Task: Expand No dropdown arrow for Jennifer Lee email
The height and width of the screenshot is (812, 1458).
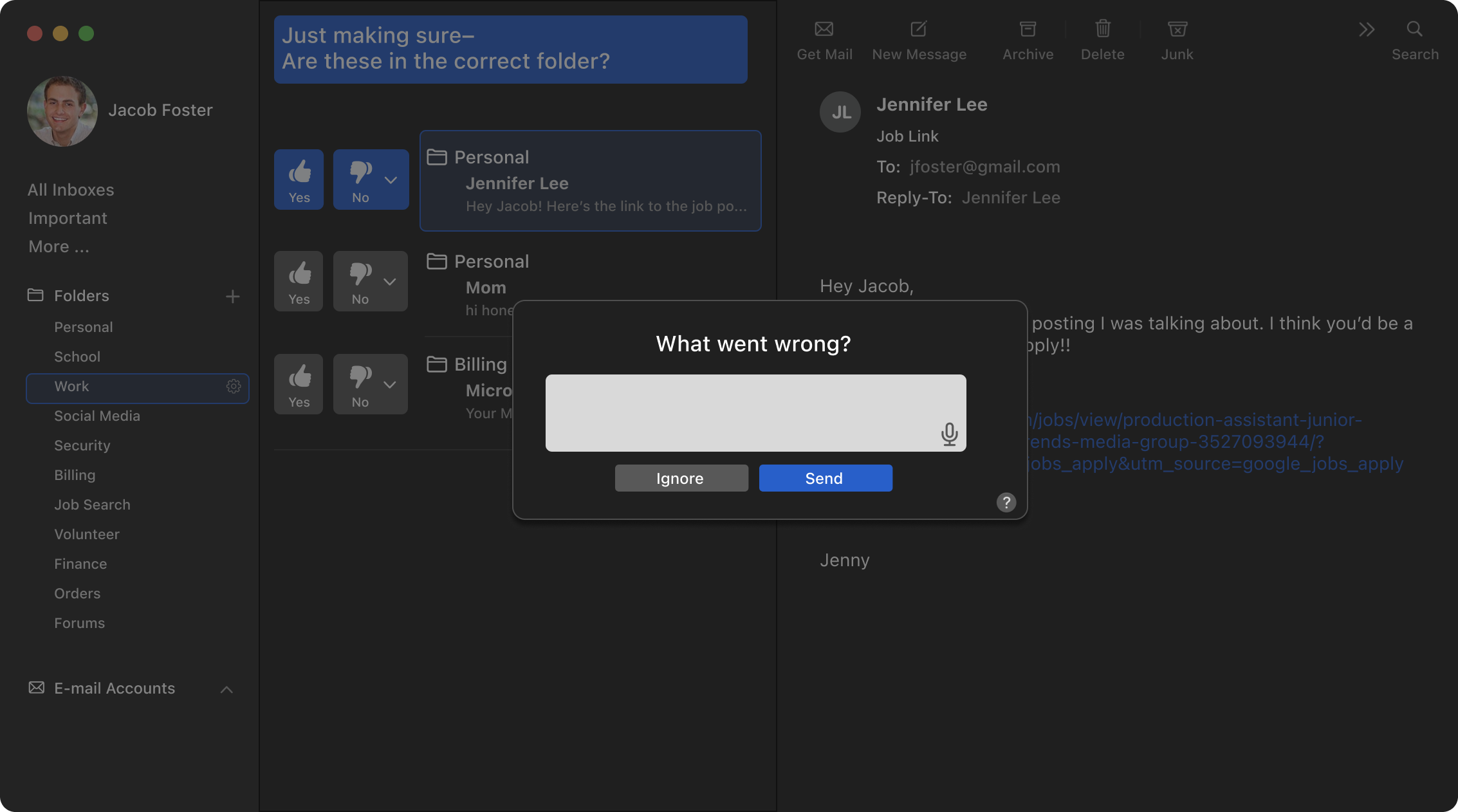Action: (391, 180)
